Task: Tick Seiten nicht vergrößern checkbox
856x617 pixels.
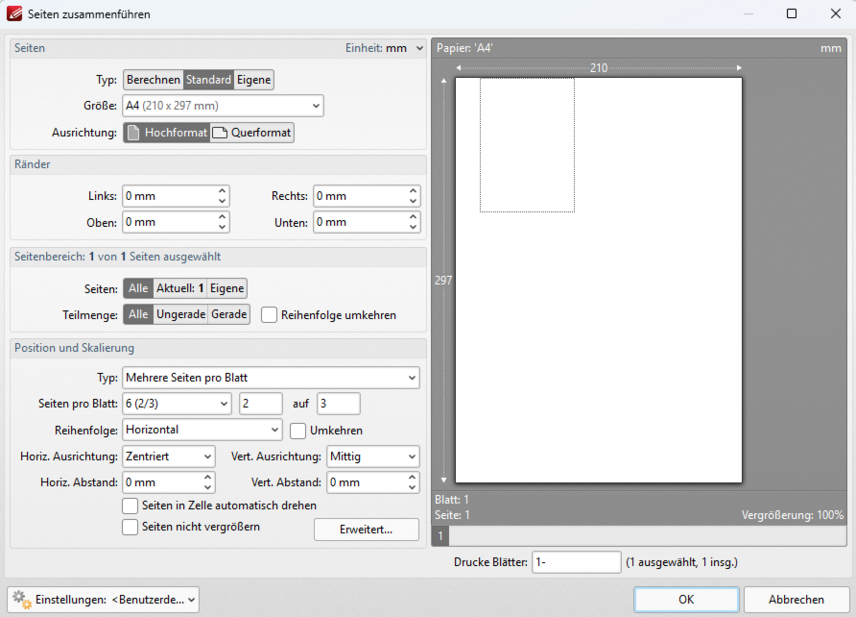Action: [x=130, y=527]
